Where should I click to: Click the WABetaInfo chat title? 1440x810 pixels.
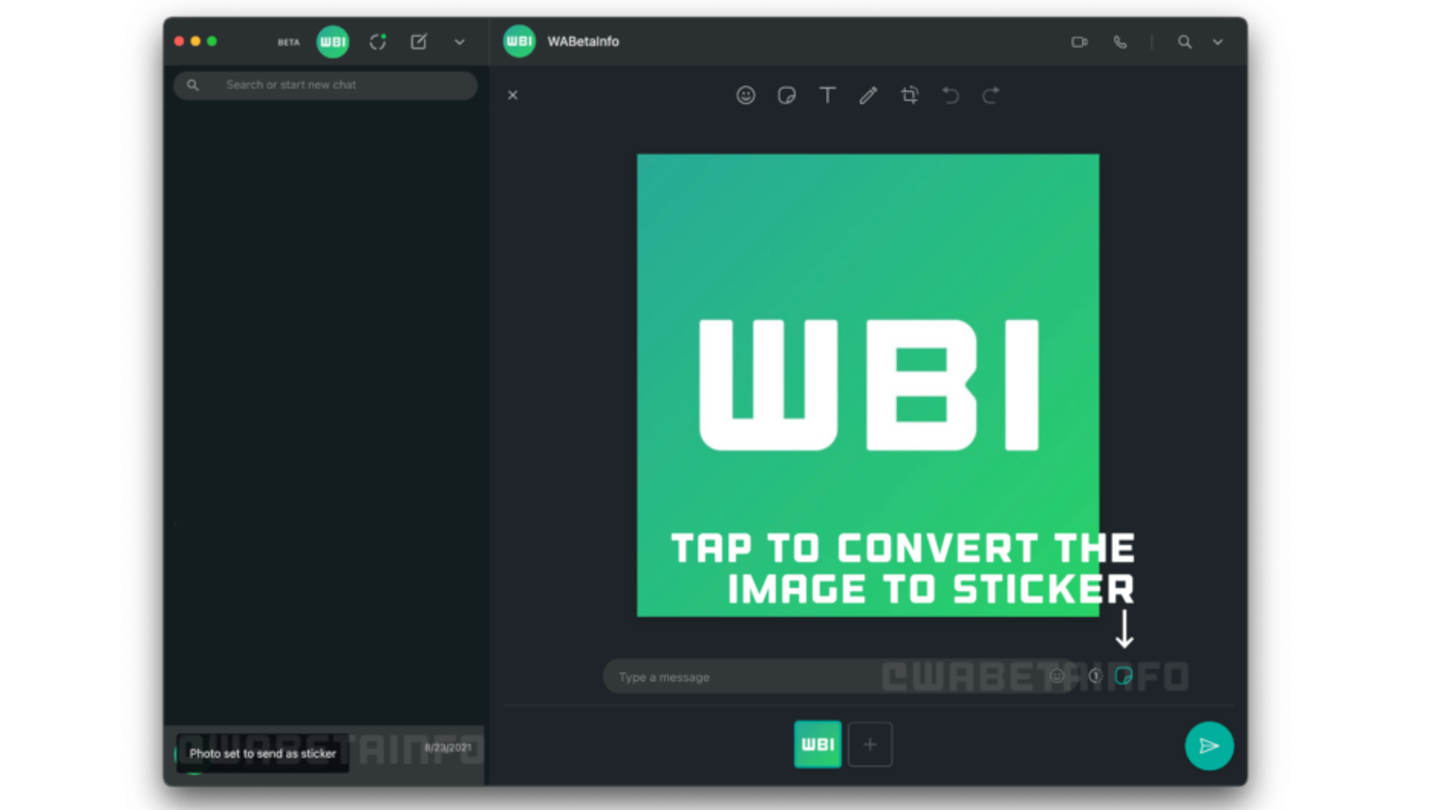click(583, 42)
